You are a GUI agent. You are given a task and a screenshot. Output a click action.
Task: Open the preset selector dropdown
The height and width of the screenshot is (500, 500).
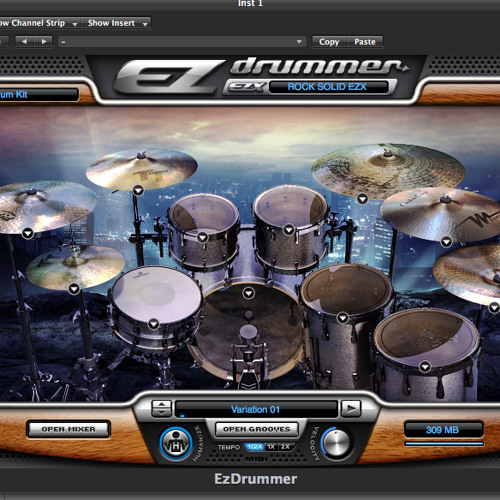click(181, 42)
